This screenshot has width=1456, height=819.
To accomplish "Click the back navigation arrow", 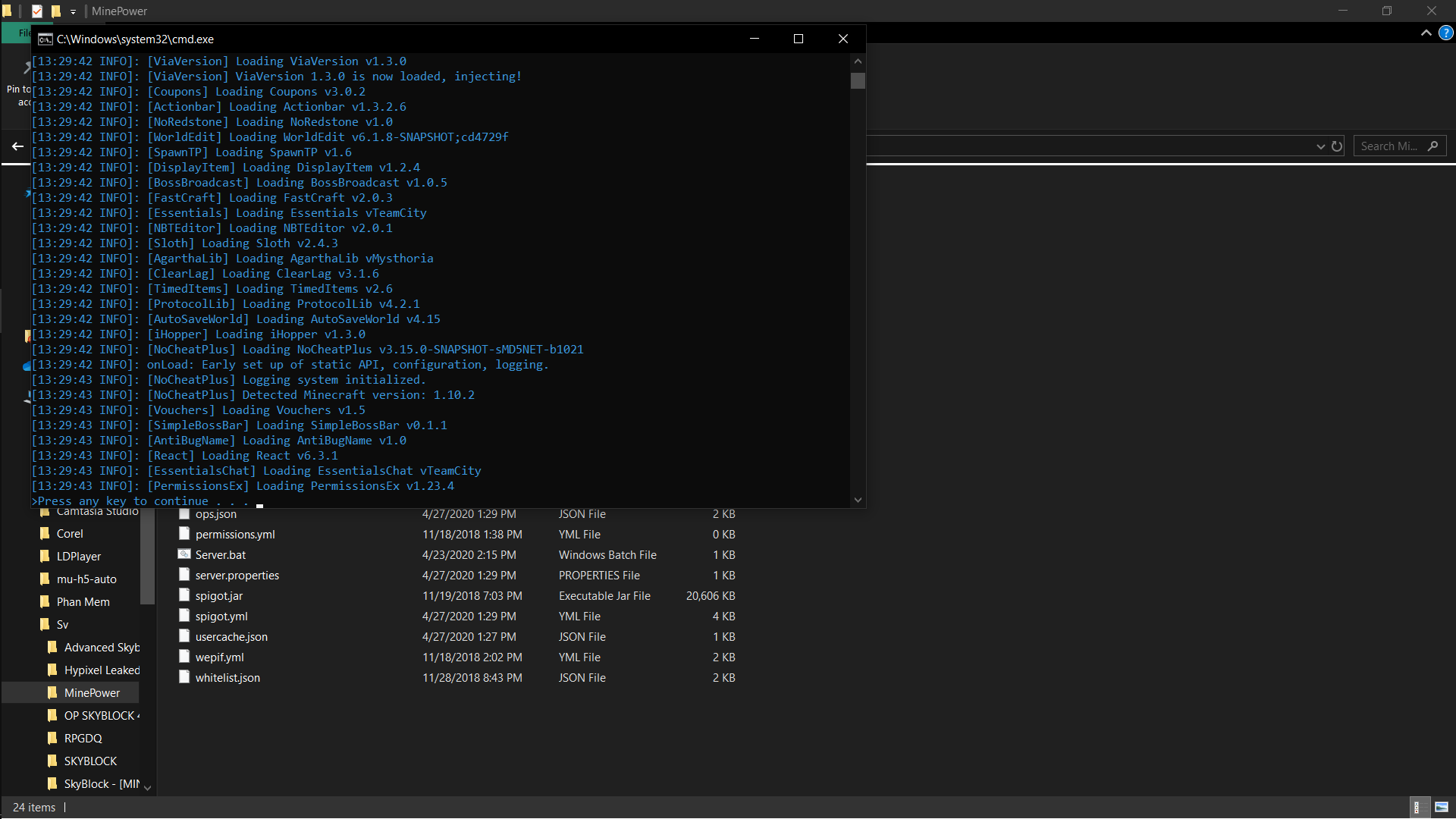I will (x=17, y=146).
